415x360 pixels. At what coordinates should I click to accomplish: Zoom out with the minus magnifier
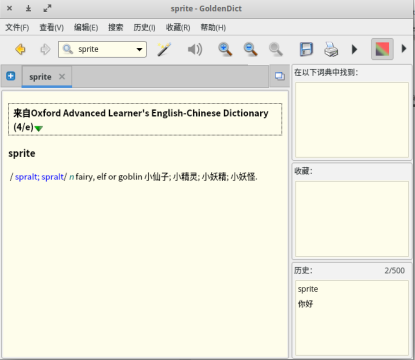click(x=250, y=49)
